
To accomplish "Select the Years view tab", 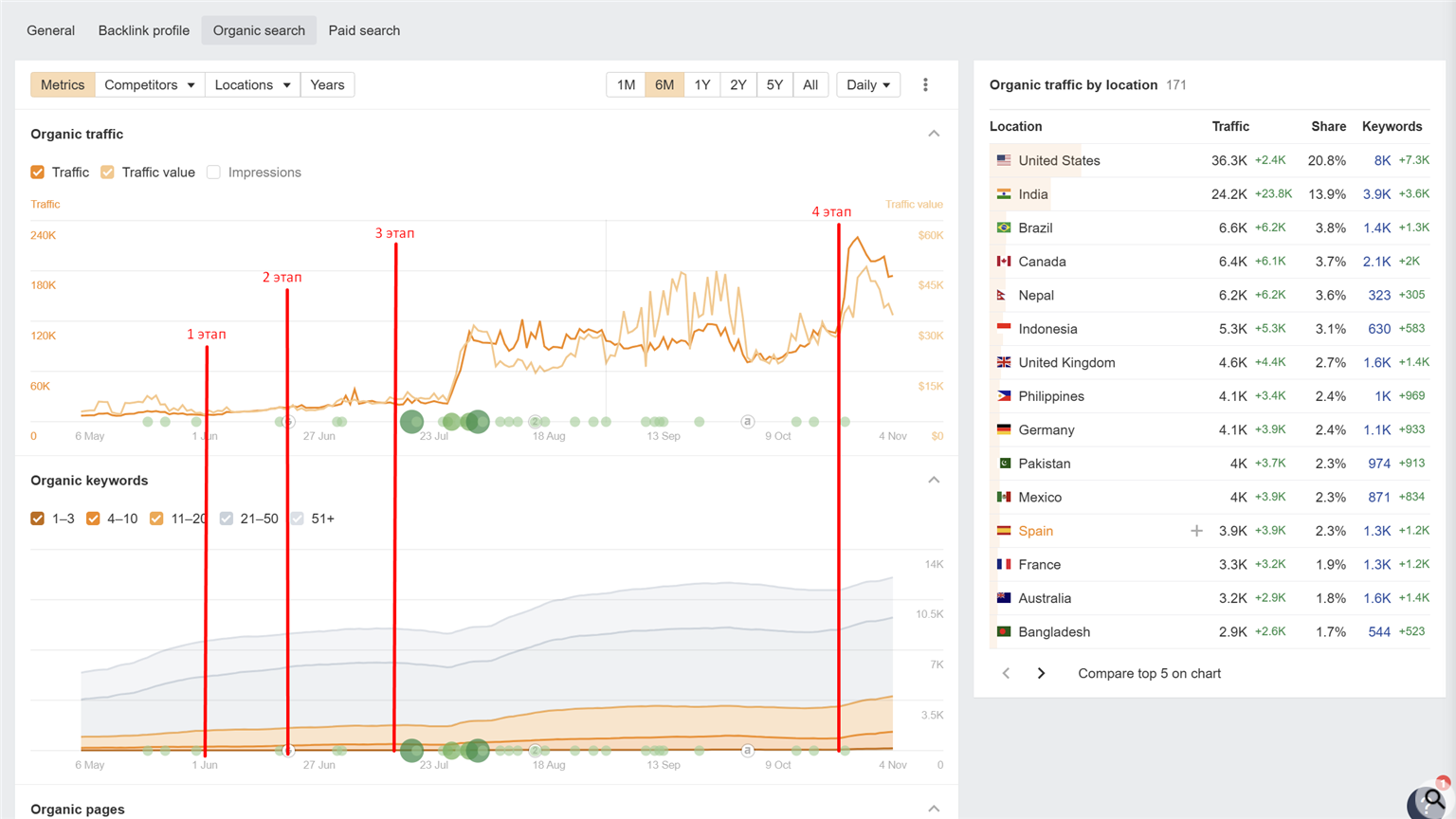I will tap(327, 85).
